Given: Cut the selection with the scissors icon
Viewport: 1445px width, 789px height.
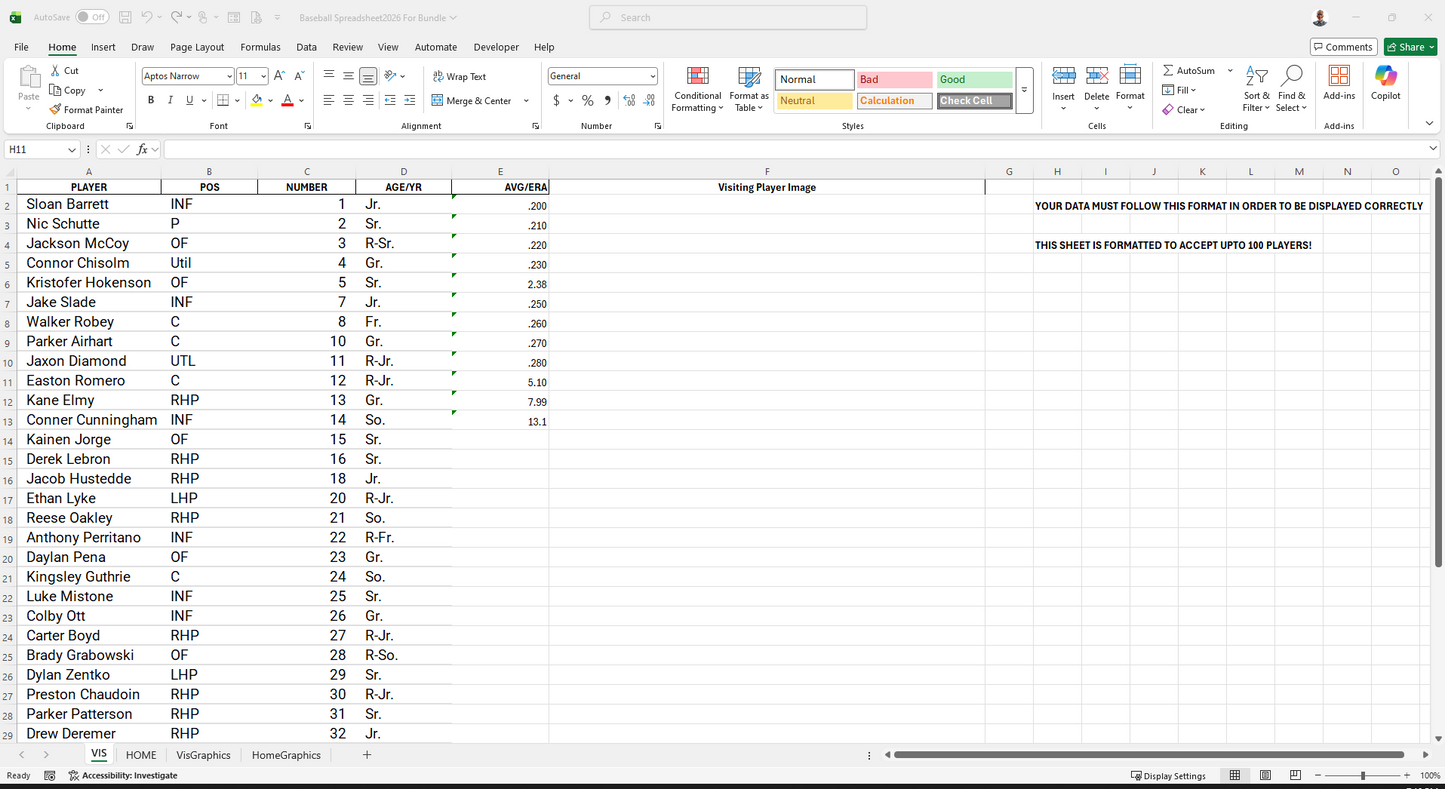Looking at the screenshot, I should (x=64, y=71).
